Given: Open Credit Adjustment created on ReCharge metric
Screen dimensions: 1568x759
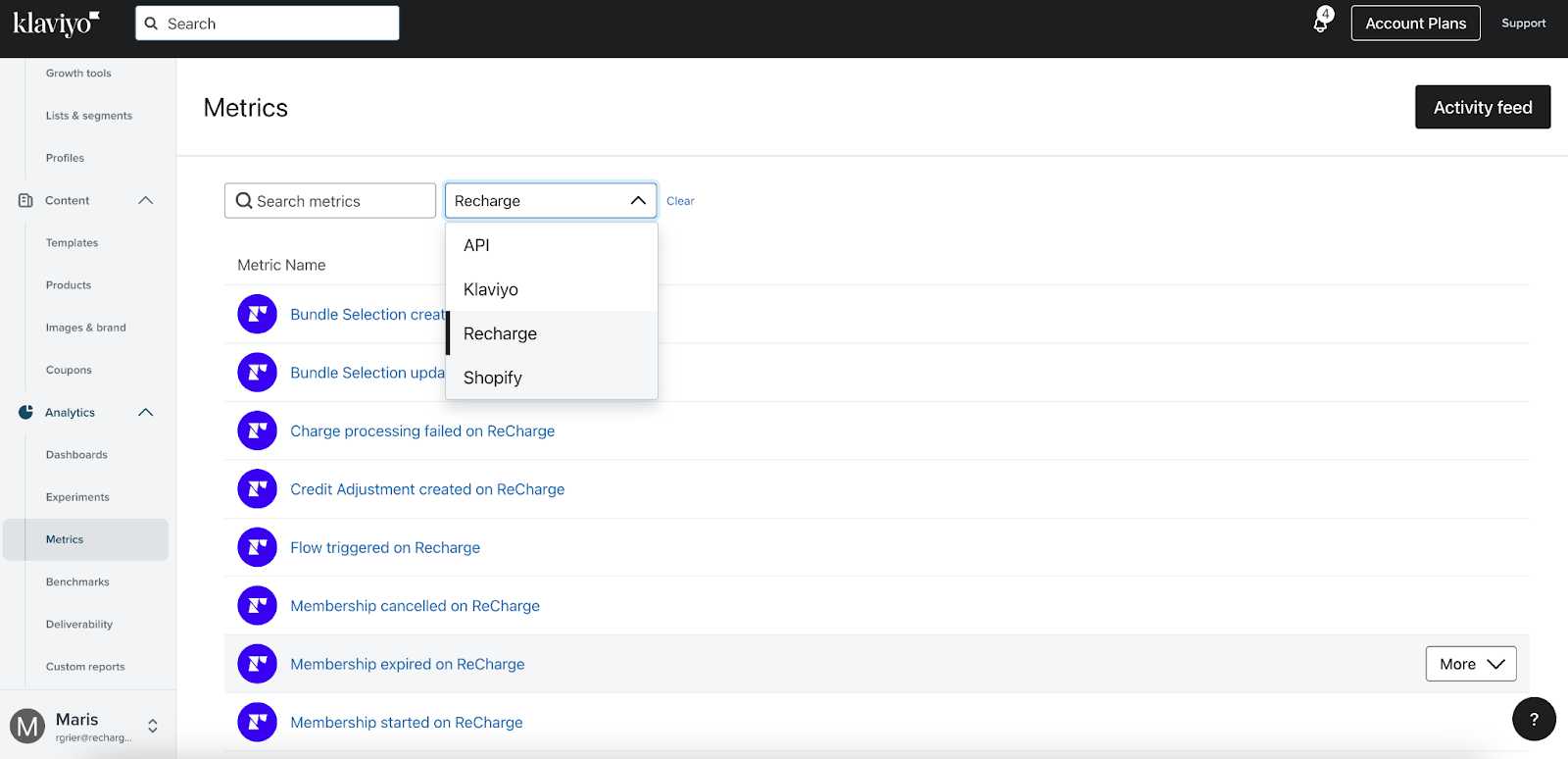Looking at the screenshot, I should tap(427, 489).
